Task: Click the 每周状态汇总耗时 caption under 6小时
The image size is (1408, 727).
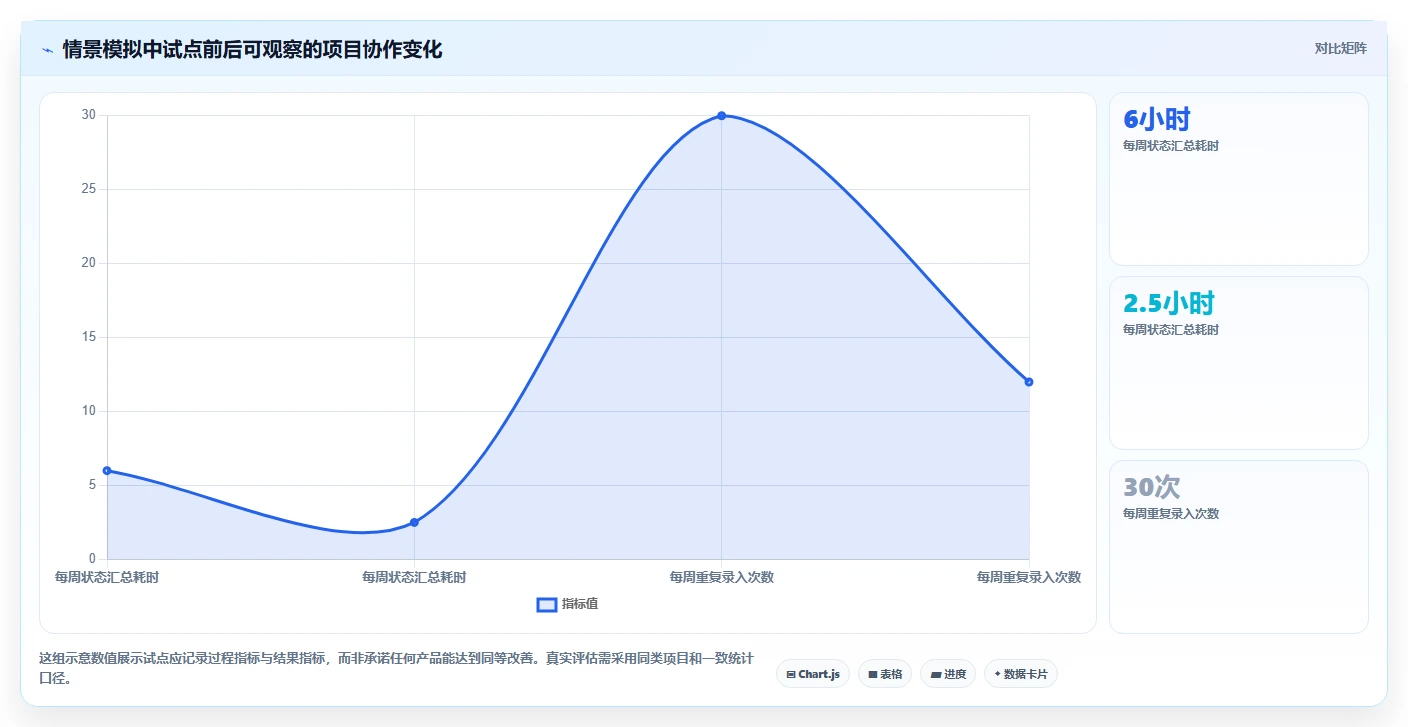Action: (x=1171, y=146)
